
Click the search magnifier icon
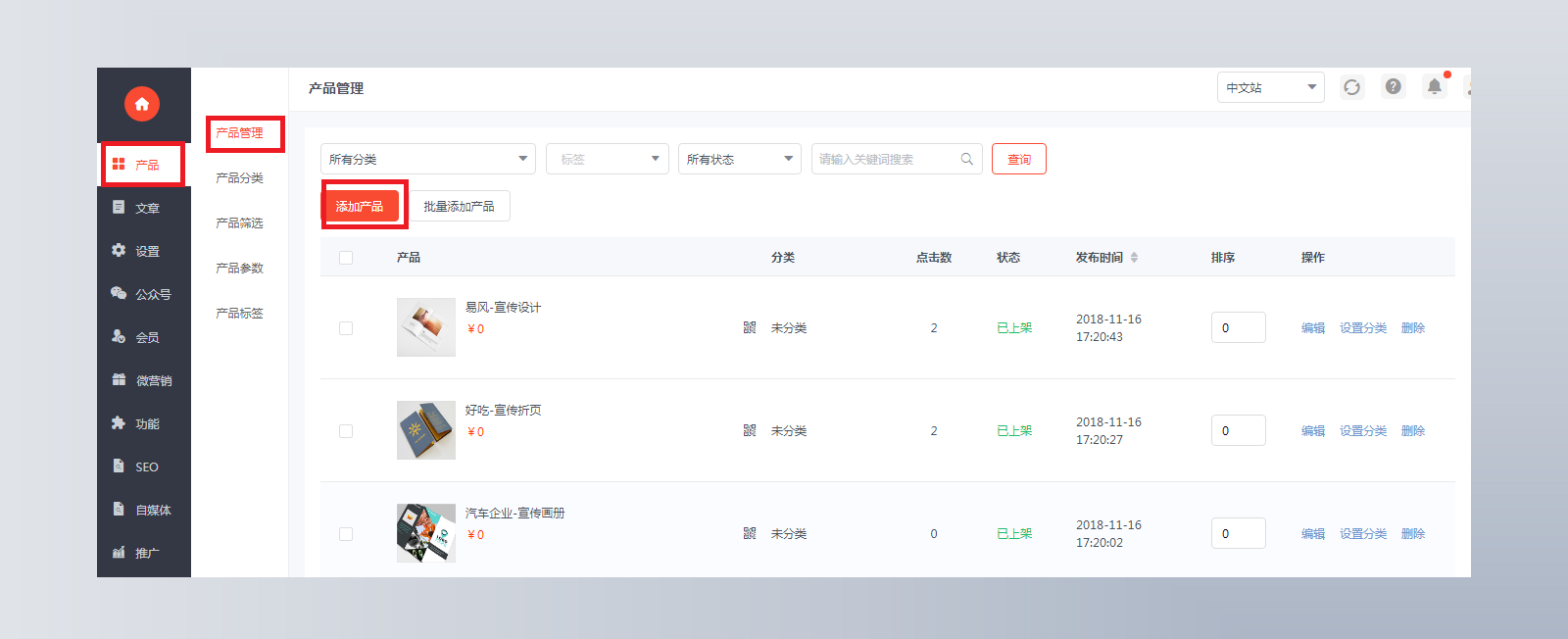click(x=967, y=159)
